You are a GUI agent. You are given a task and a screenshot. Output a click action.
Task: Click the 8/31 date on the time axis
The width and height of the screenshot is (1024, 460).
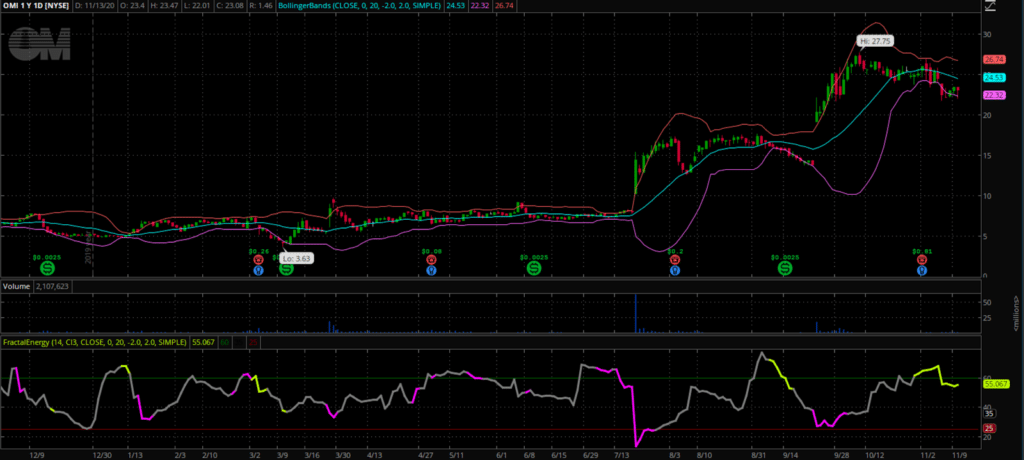tap(758, 454)
